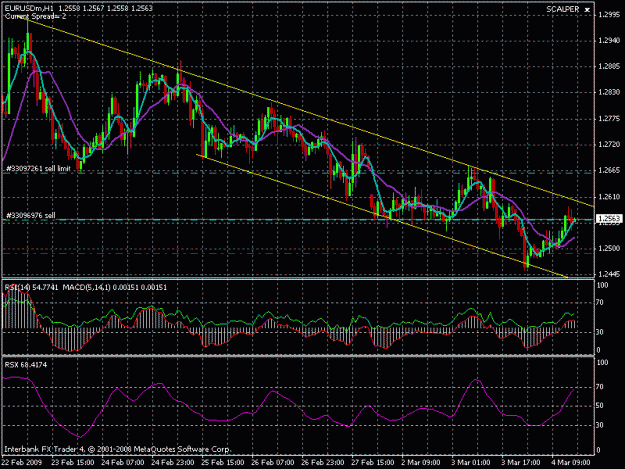Click the 26 Feb 07:00 time label

click(x=273, y=463)
